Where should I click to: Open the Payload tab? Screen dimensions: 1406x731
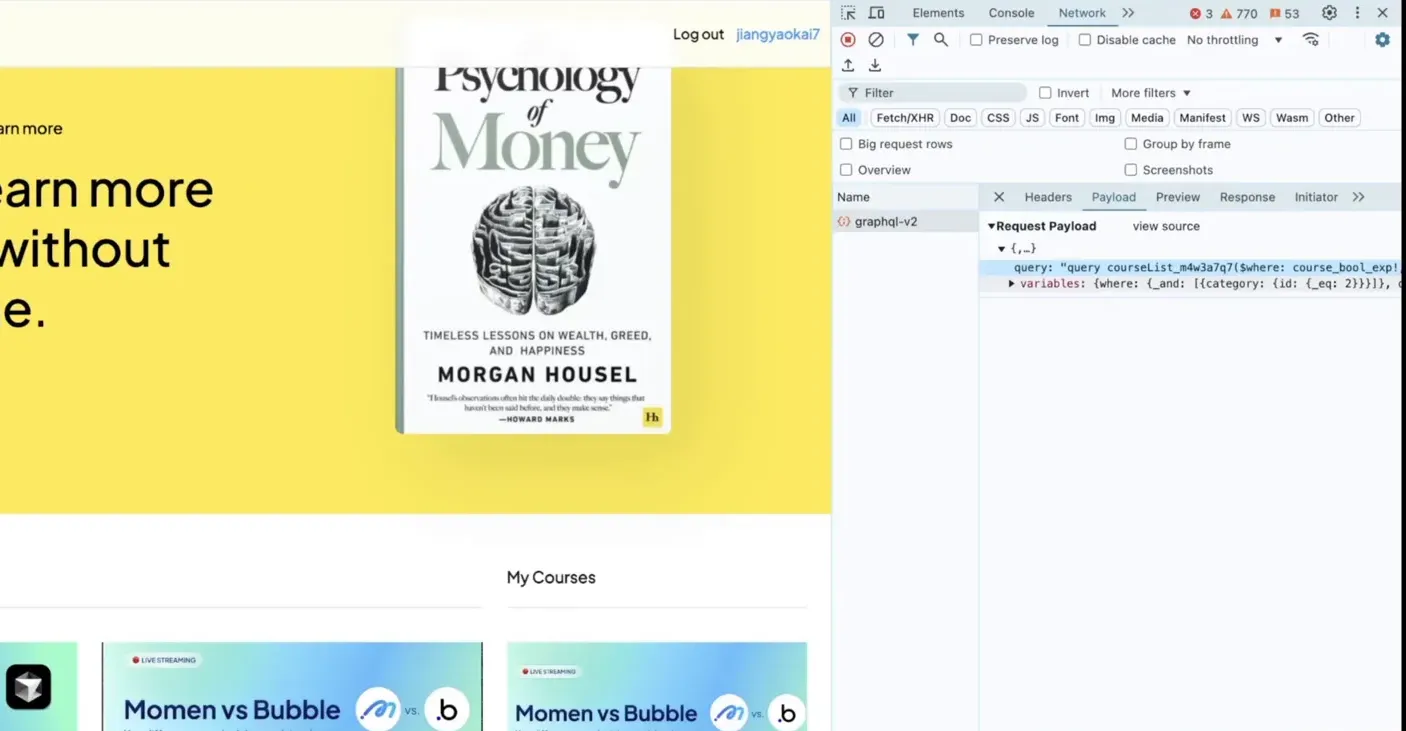(x=1113, y=197)
